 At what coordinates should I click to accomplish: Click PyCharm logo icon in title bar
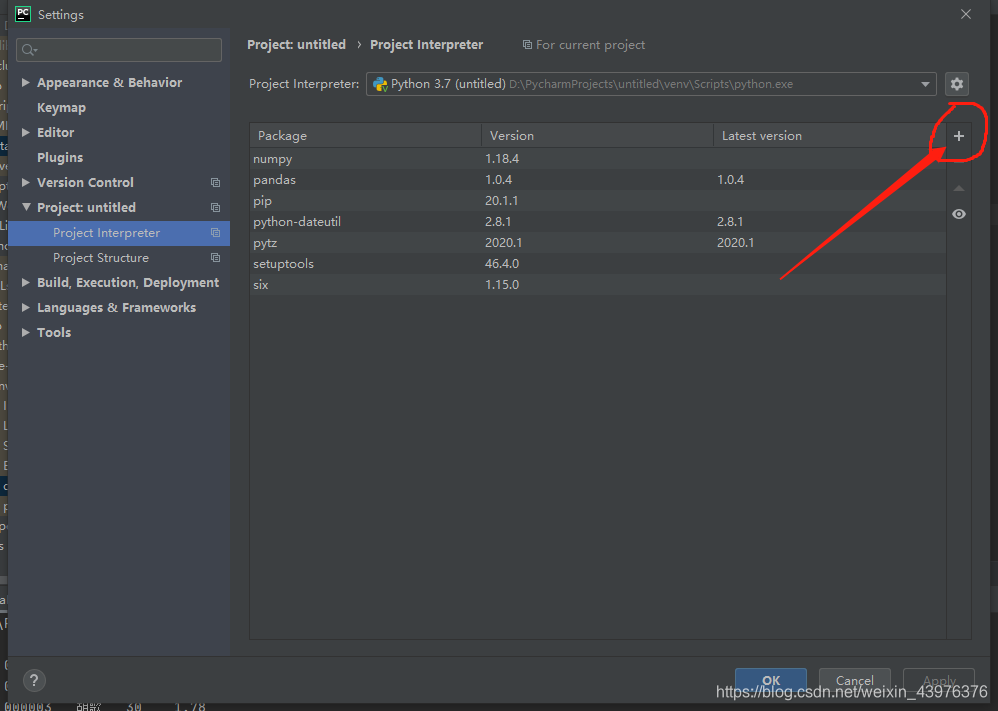[23, 14]
